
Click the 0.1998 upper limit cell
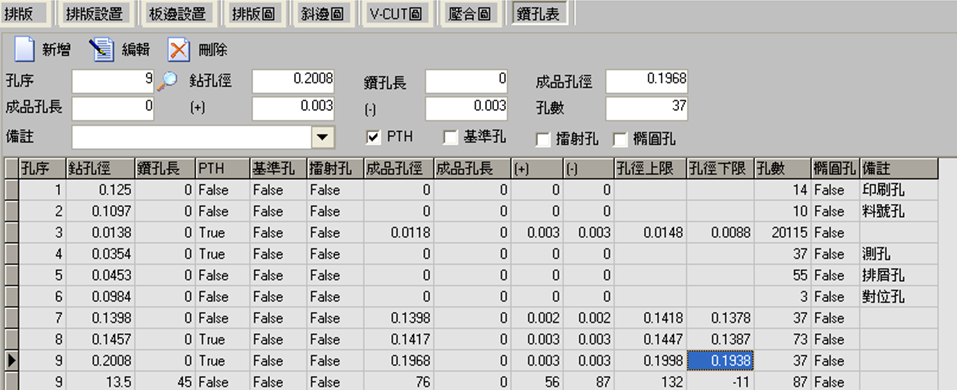650,361
